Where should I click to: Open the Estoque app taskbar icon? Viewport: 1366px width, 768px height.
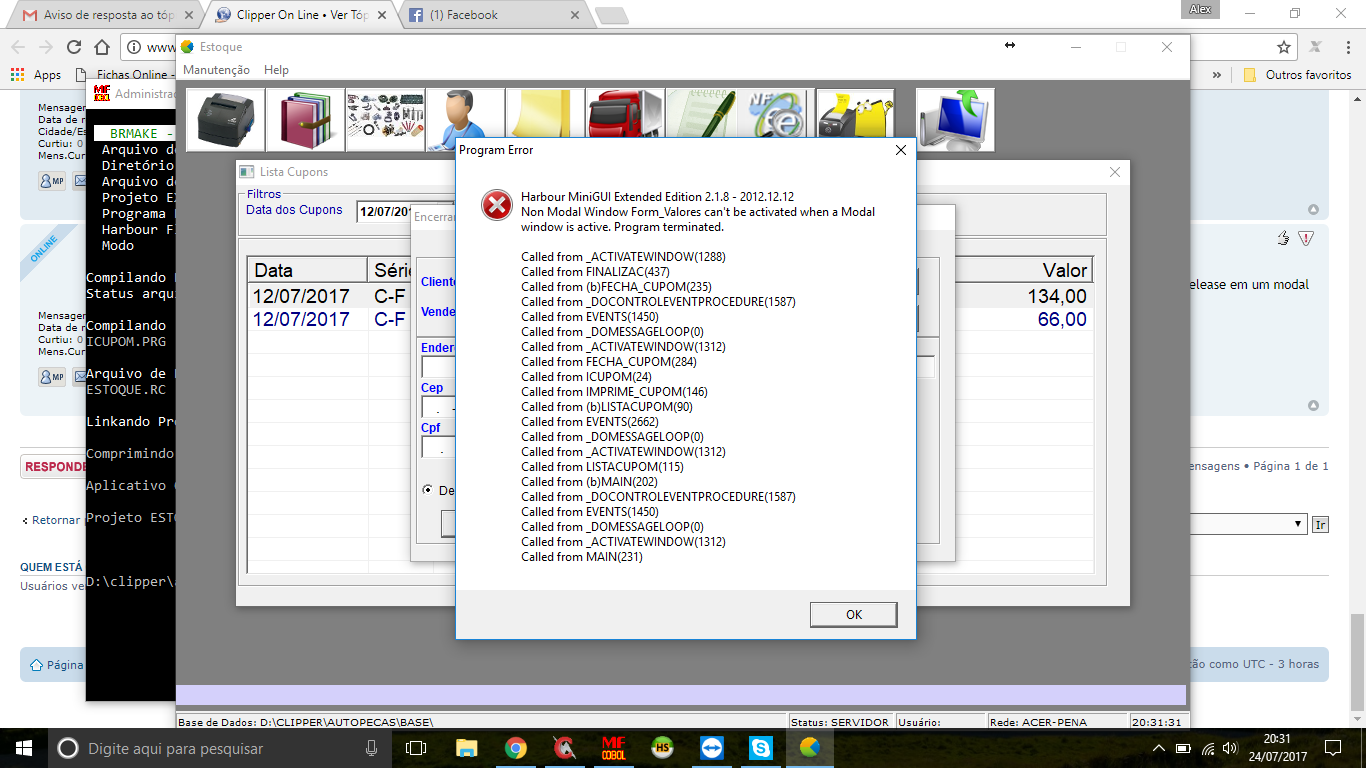pos(809,748)
